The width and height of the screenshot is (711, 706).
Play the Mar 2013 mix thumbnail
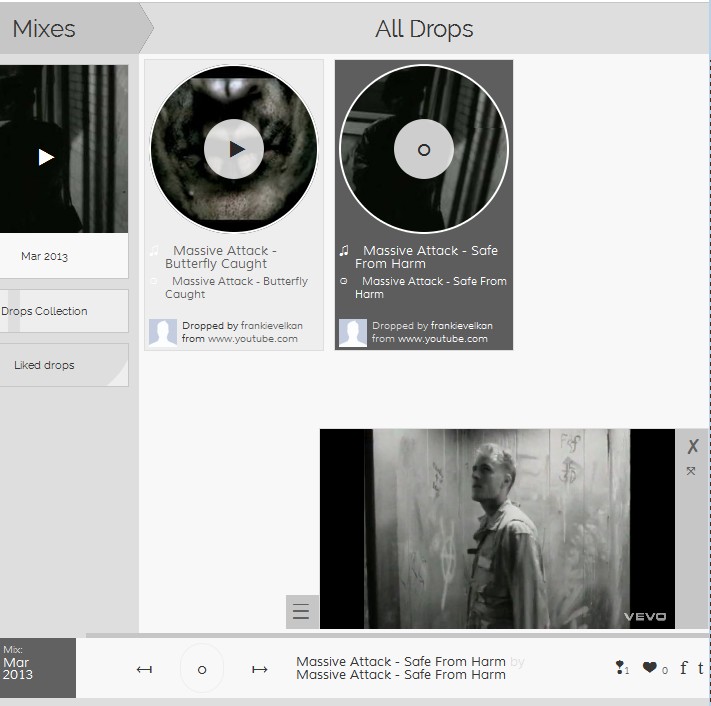[x=46, y=157]
